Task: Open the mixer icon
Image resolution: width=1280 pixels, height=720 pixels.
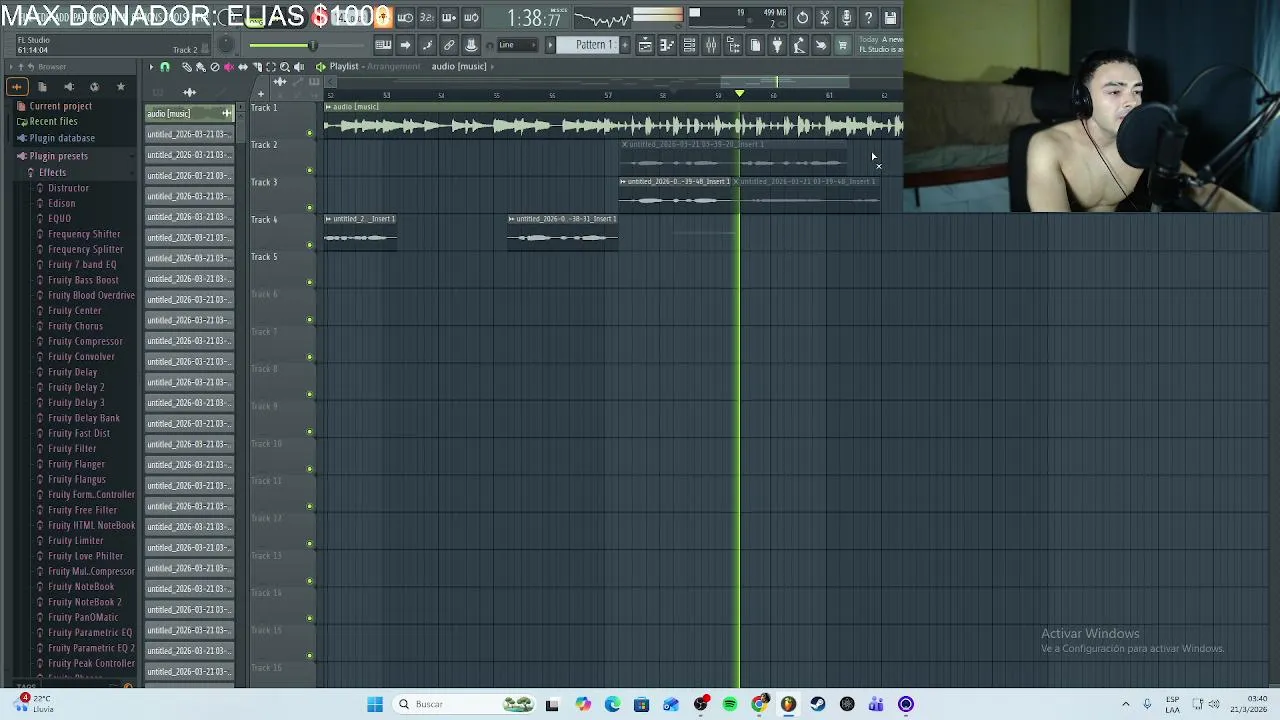Action: [711, 45]
